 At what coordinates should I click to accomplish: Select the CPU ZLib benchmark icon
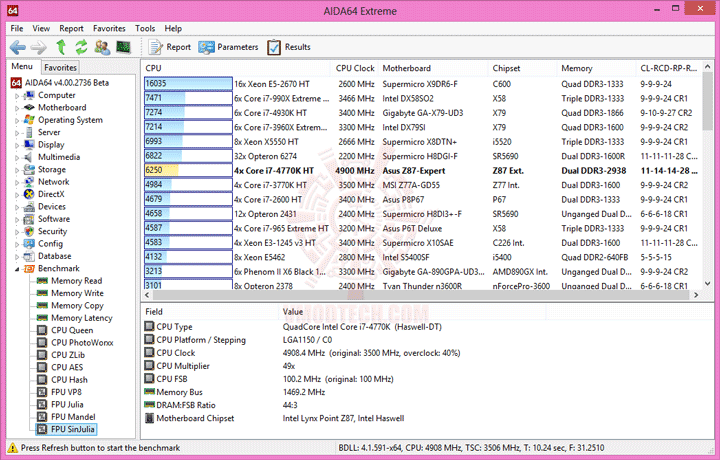(x=42, y=355)
